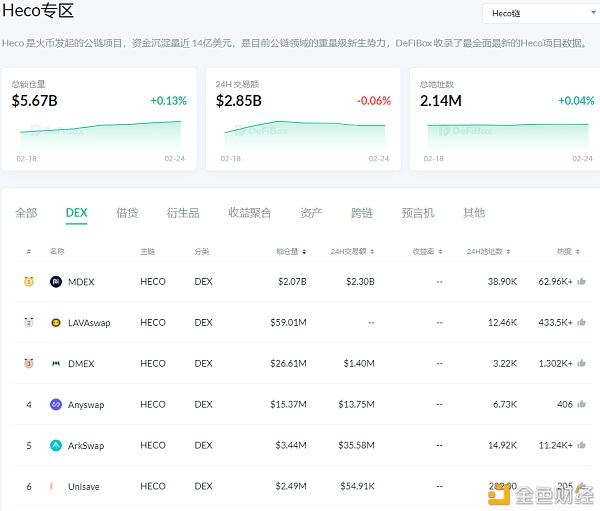The width and height of the screenshot is (600, 511).
Task: Open the DMEX project link
Action: click(x=81, y=364)
